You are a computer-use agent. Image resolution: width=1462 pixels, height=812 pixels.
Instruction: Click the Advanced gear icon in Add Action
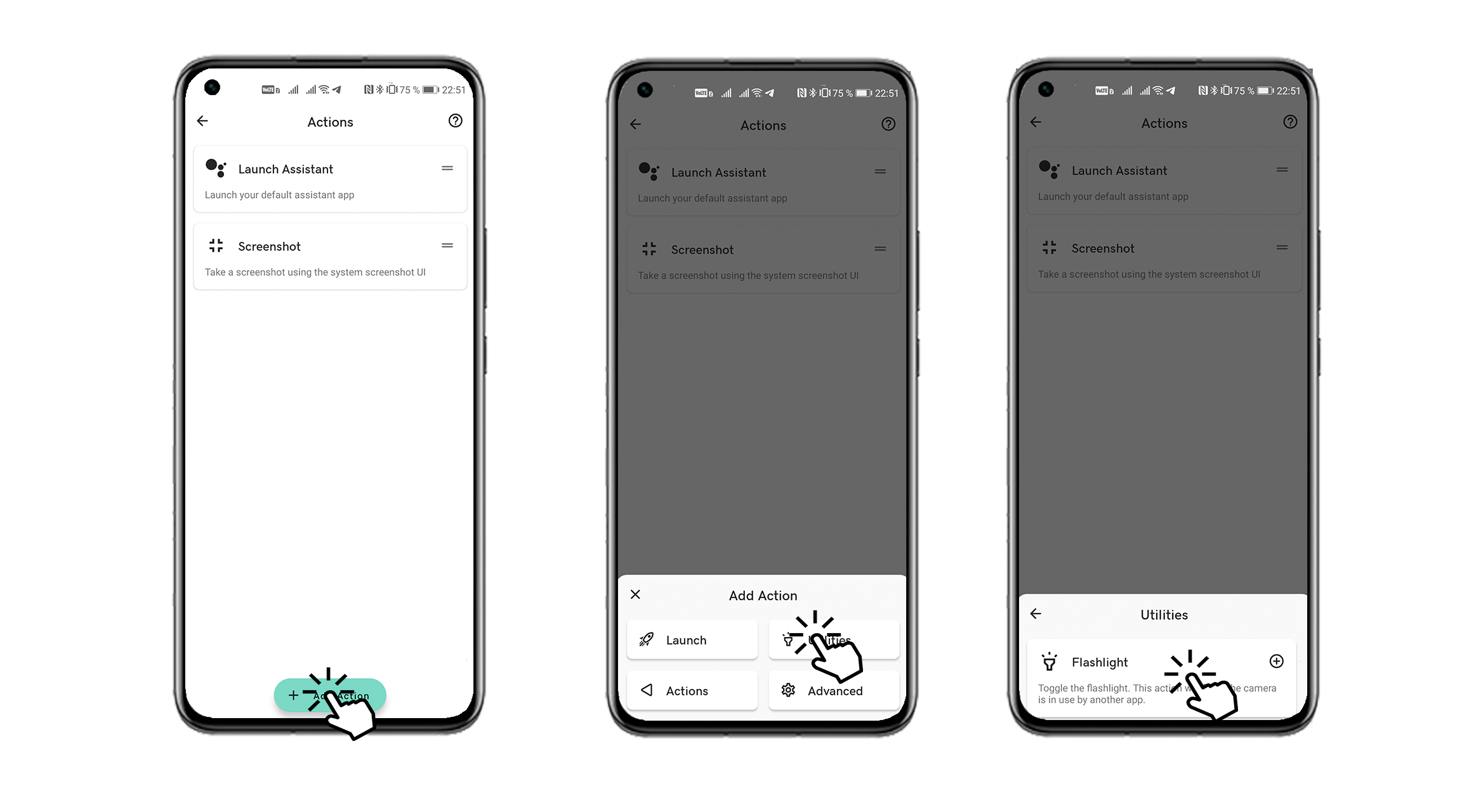(788, 690)
